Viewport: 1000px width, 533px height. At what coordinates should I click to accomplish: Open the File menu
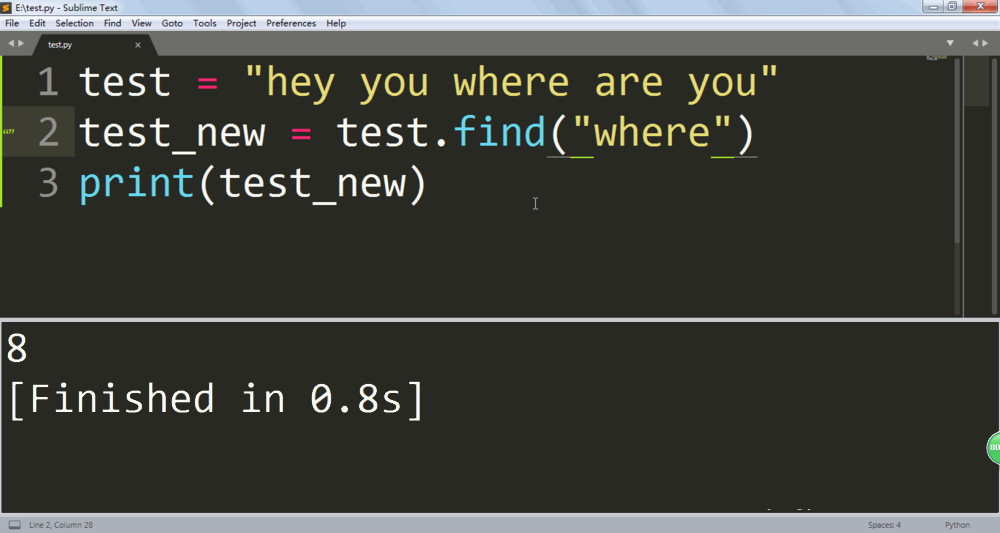point(12,23)
